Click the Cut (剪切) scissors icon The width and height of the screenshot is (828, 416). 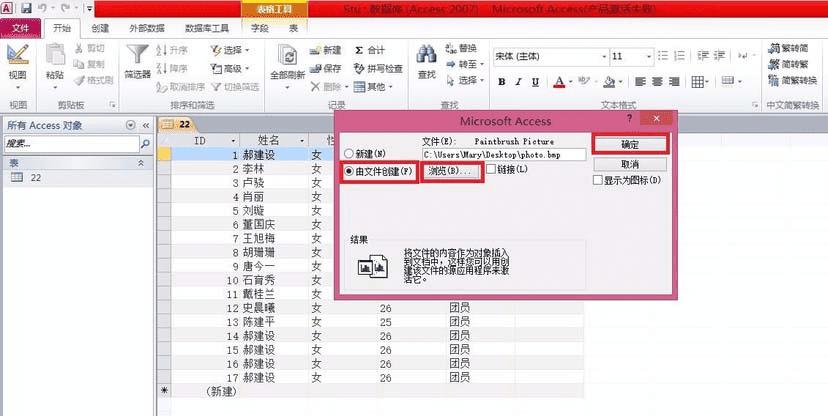tap(79, 49)
